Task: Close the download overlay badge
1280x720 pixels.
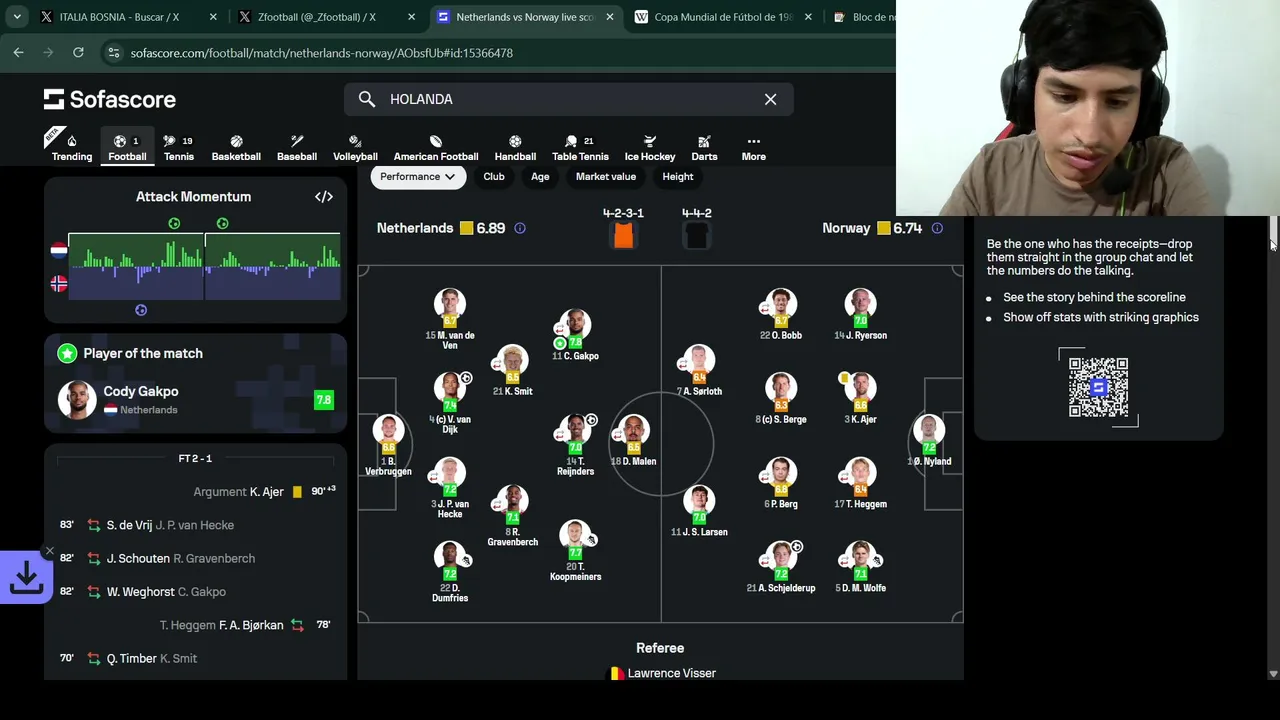Action: [49, 551]
